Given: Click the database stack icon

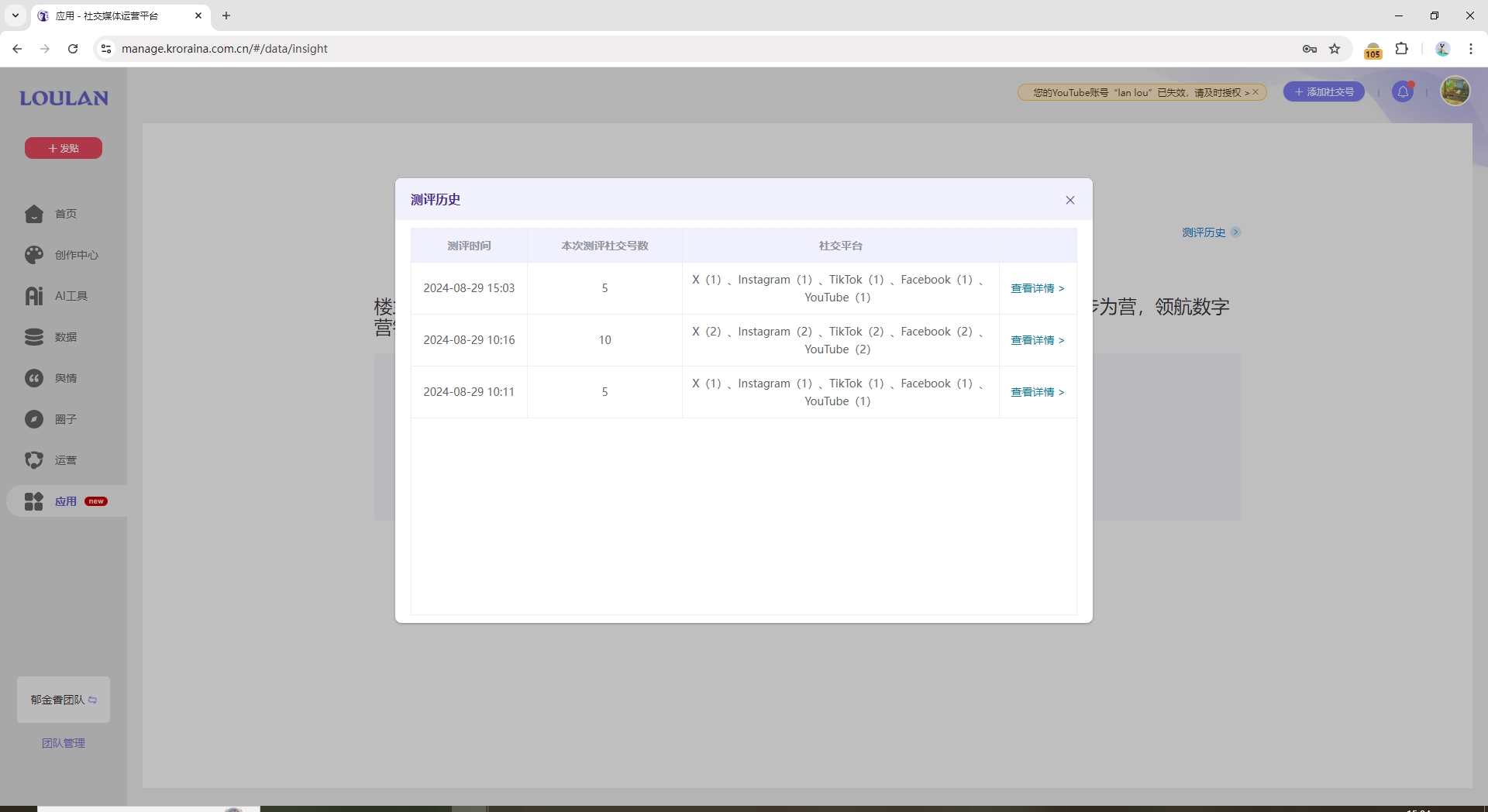Looking at the screenshot, I should click(x=34, y=337).
